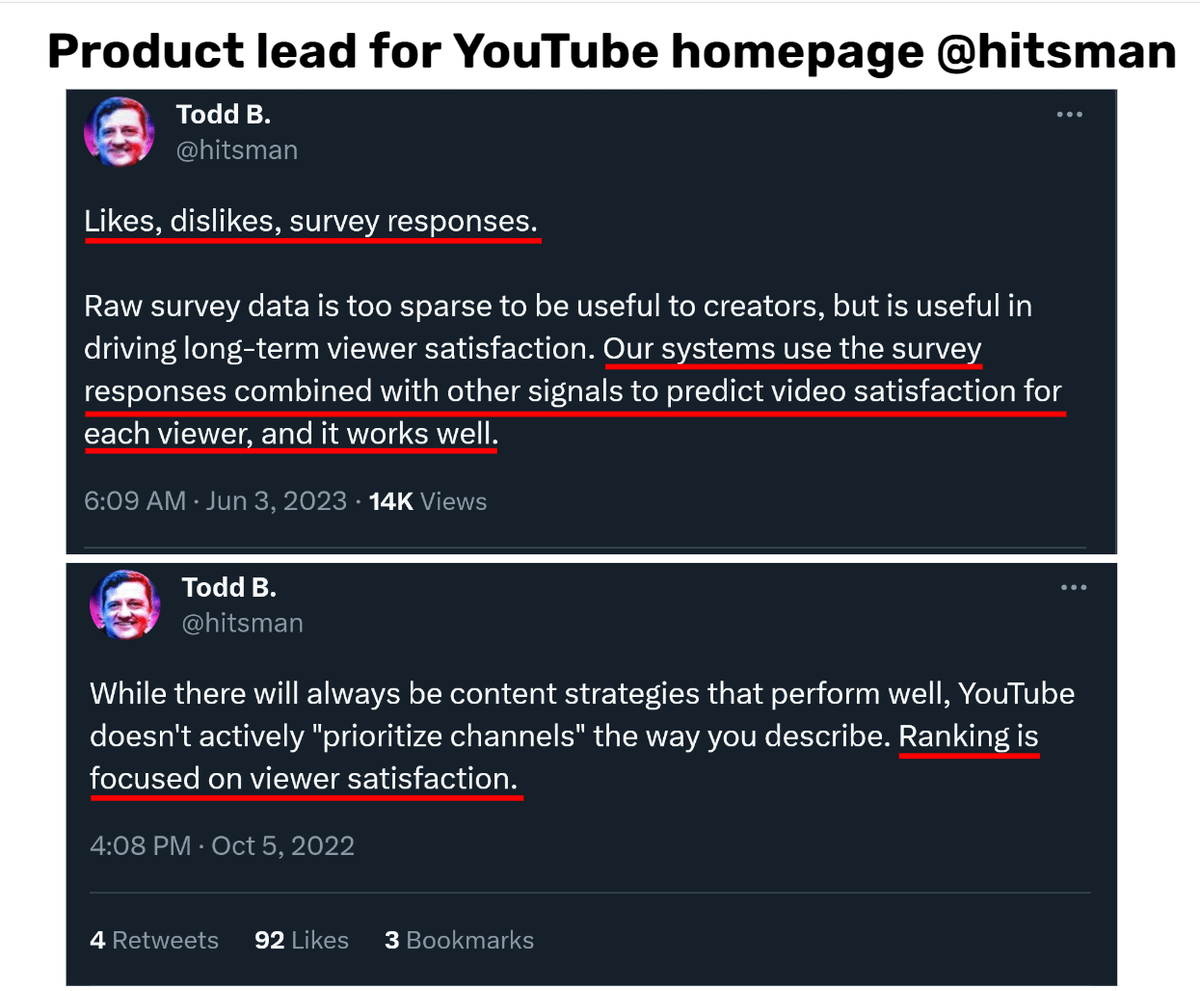Open the Todd B. name link in the bottom tweet
The width and height of the screenshot is (1200, 991).
(228, 588)
